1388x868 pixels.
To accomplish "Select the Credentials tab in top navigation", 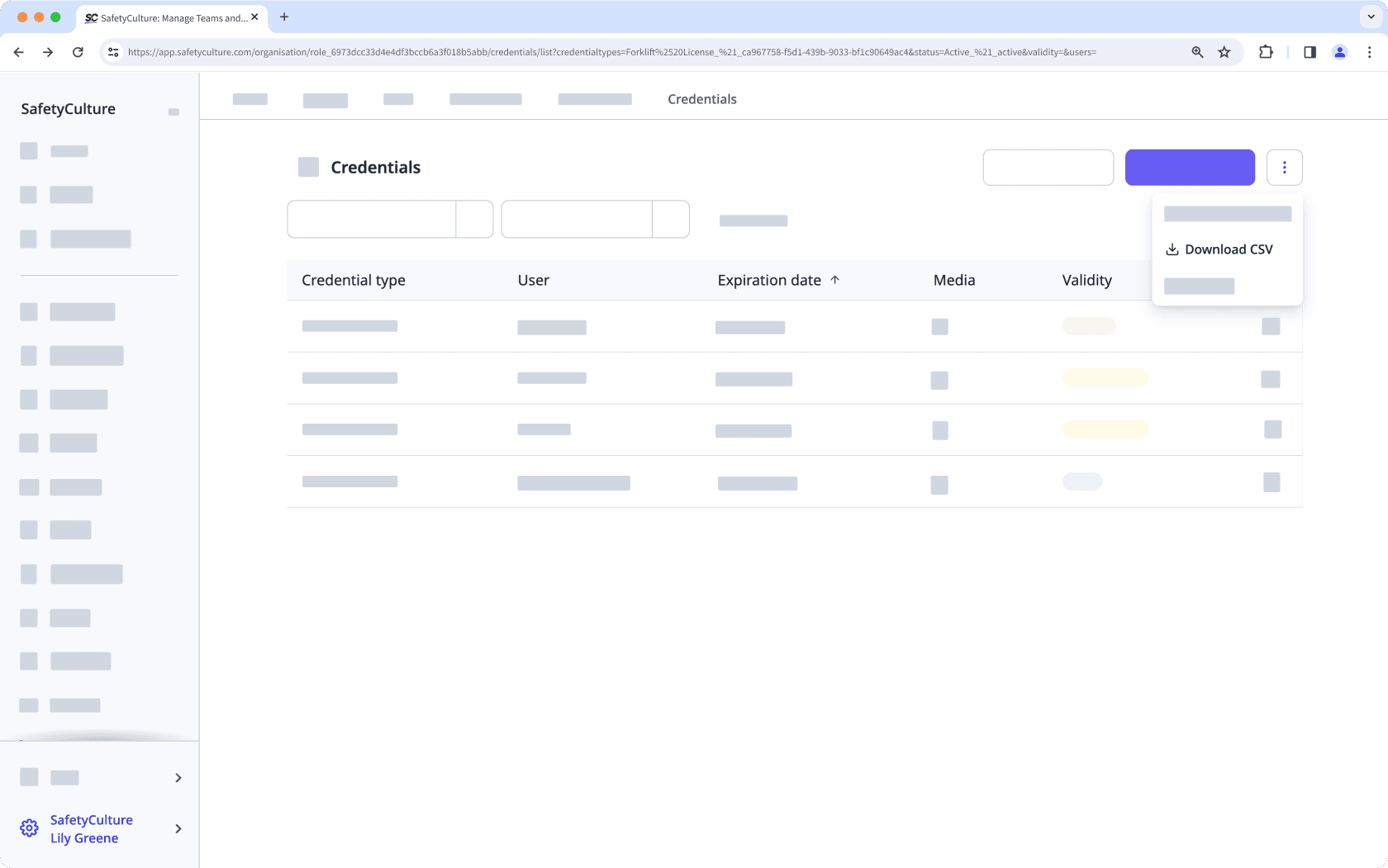I will click(x=701, y=99).
